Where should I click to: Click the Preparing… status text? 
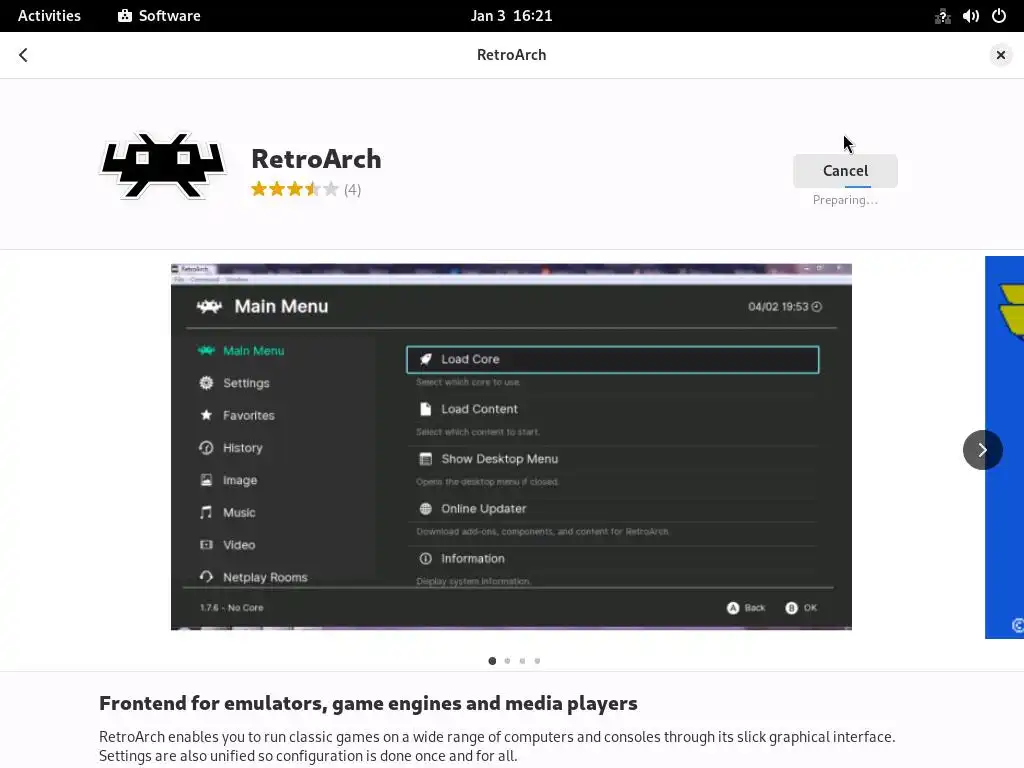point(845,200)
